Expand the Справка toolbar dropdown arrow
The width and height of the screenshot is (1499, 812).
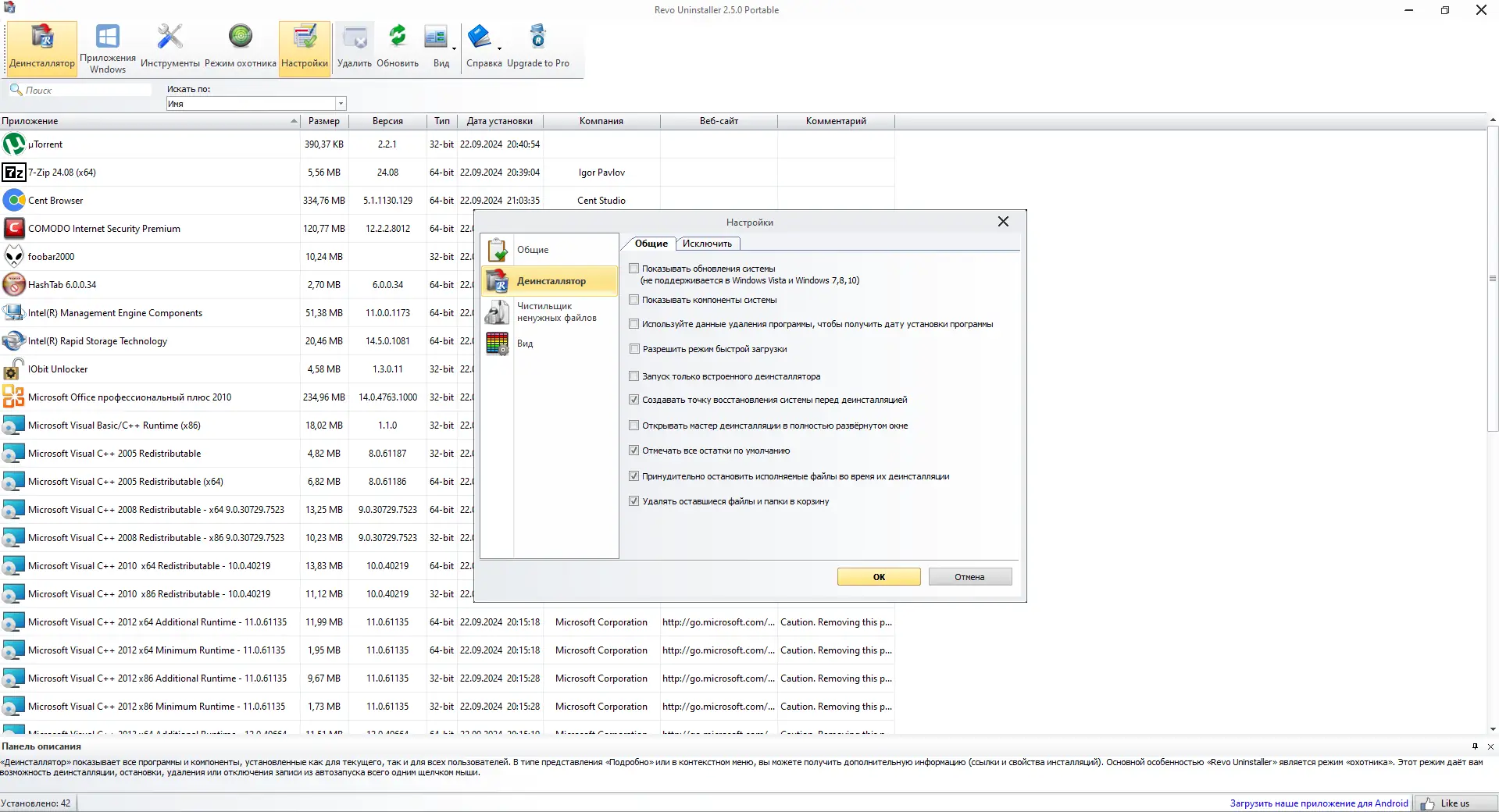[499, 49]
